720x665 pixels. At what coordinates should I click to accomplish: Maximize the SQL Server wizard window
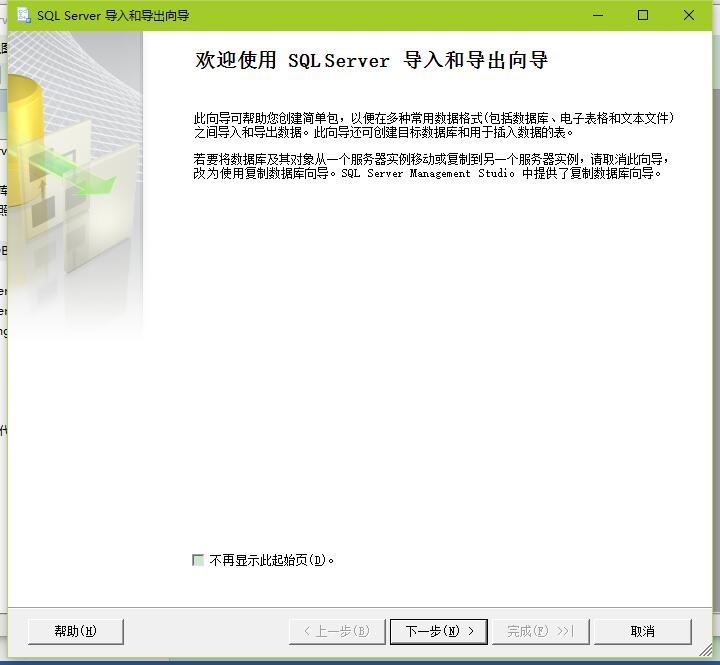(x=643, y=16)
